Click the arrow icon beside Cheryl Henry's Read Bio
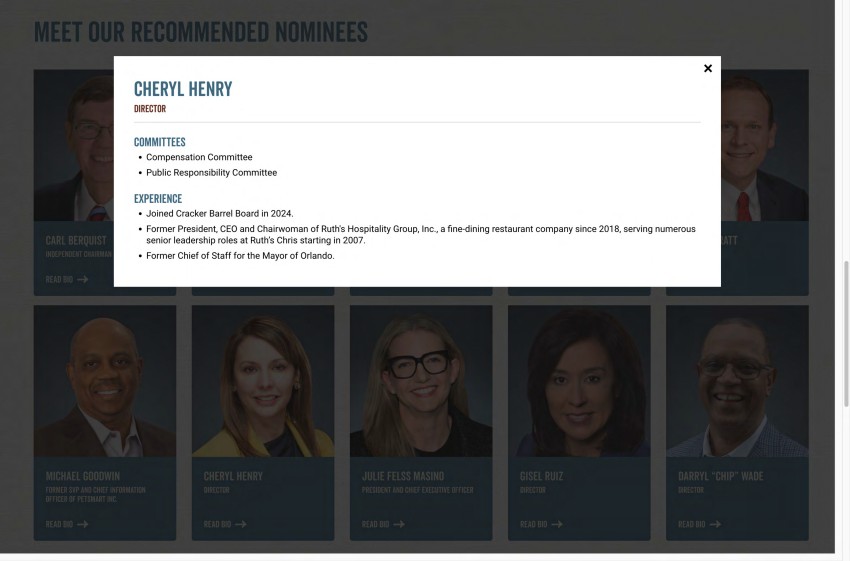The height and width of the screenshot is (561, 850). (x=241, y=524)
